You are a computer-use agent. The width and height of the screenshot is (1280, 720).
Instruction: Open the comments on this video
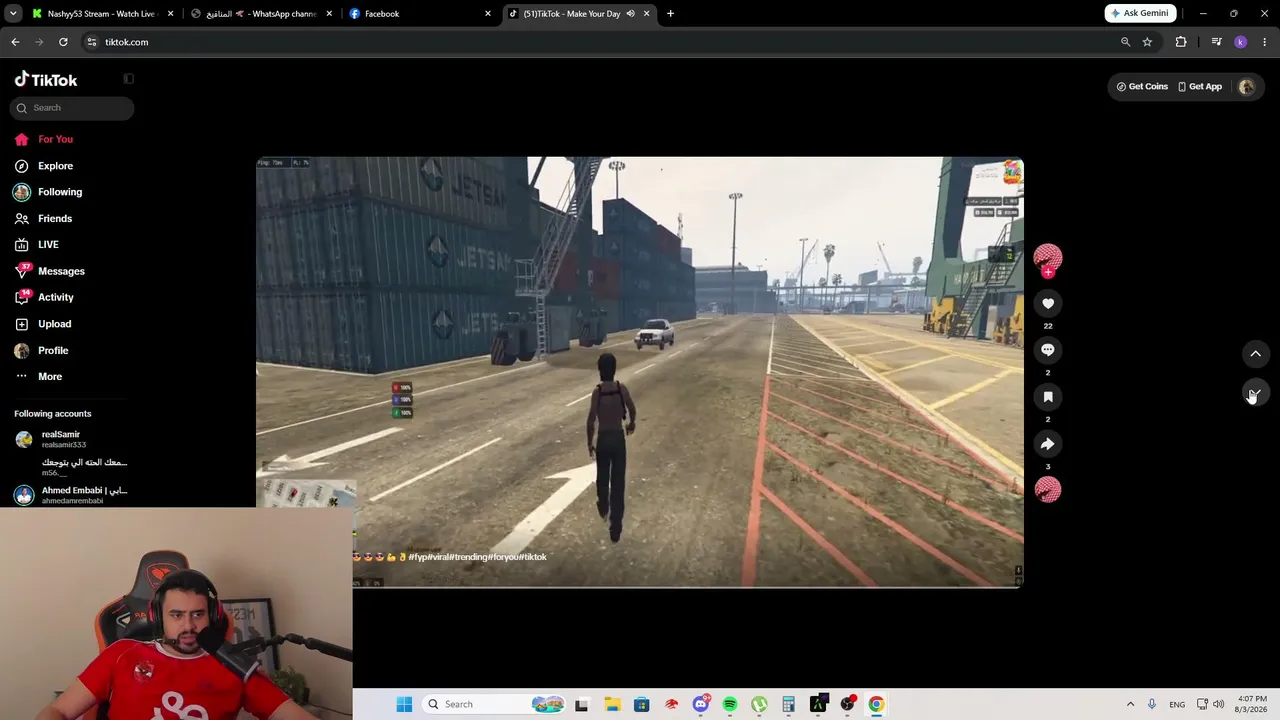[x=1048, y=350]
